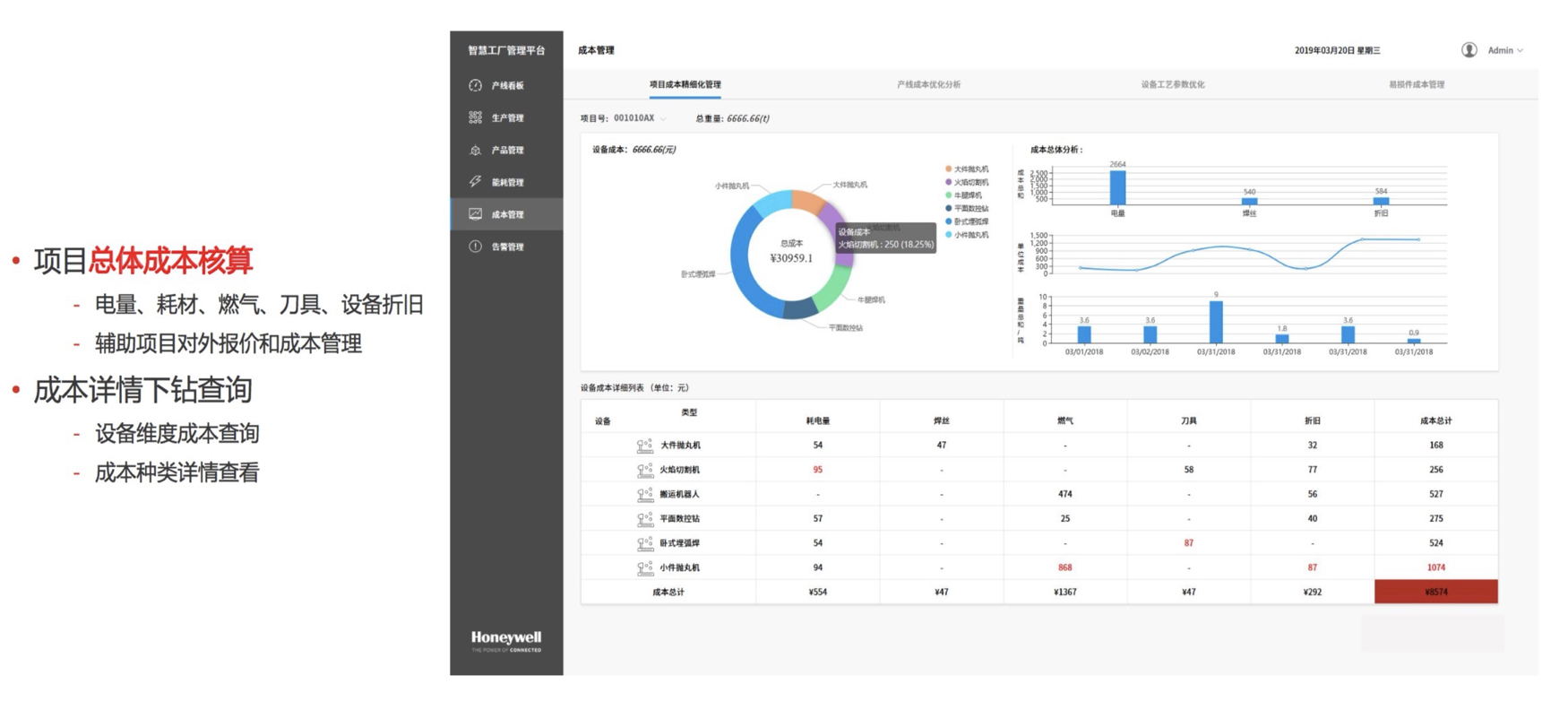
Task: Click the 58 刀具 value for 火焰切割机
Action: pos(1189,470)
